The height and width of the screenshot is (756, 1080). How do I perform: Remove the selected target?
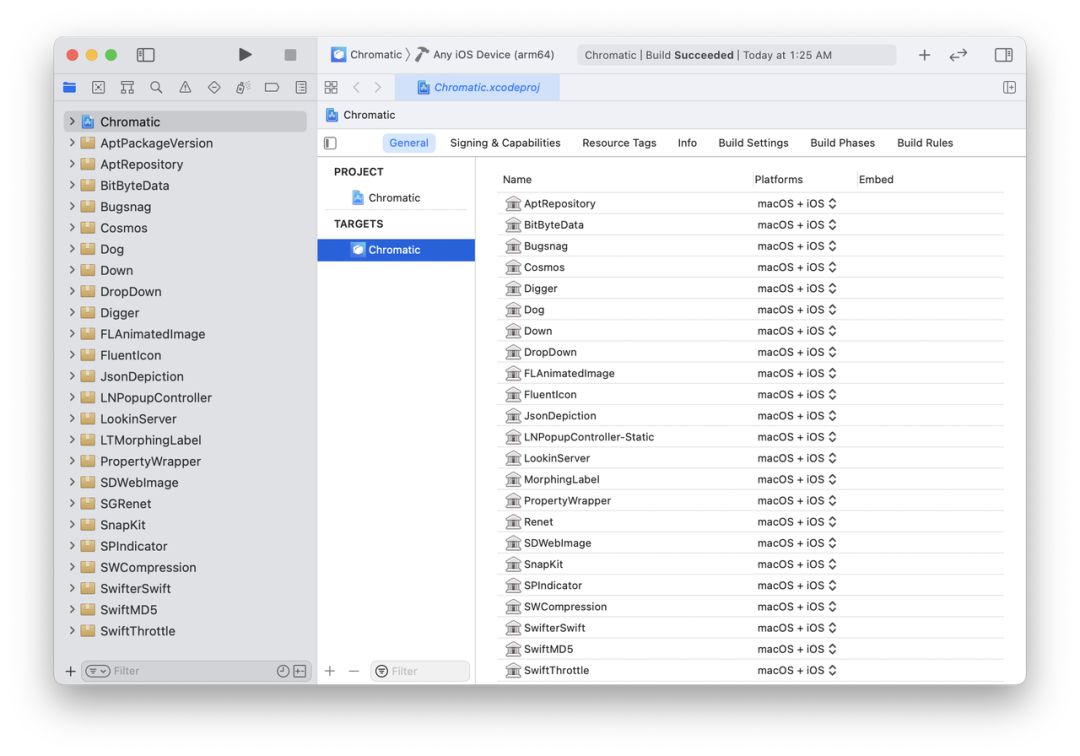(354, 671)
